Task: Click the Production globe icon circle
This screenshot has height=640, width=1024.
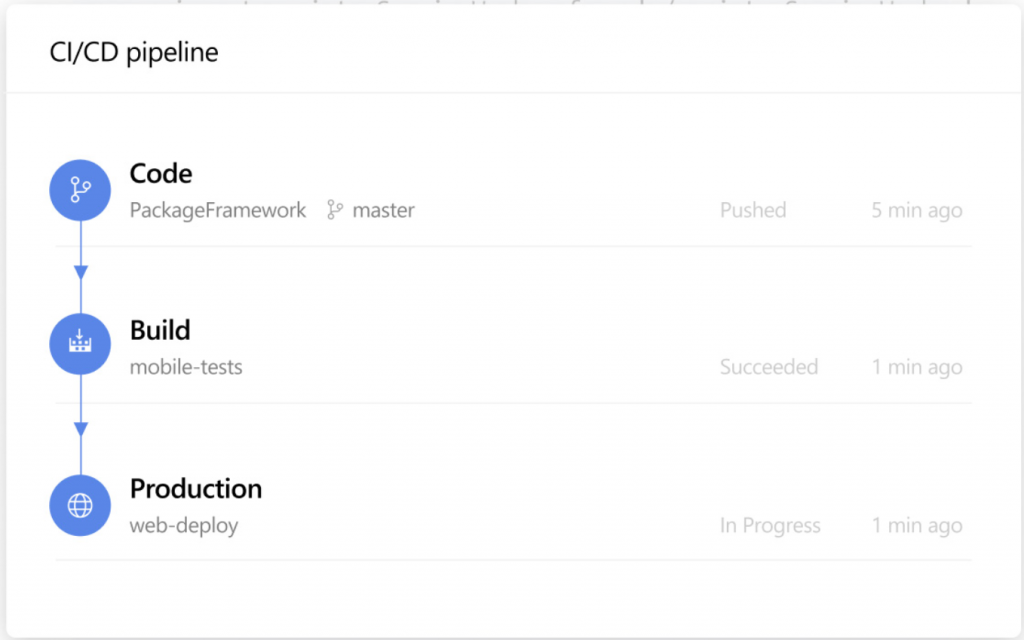Action: point(80,505)
